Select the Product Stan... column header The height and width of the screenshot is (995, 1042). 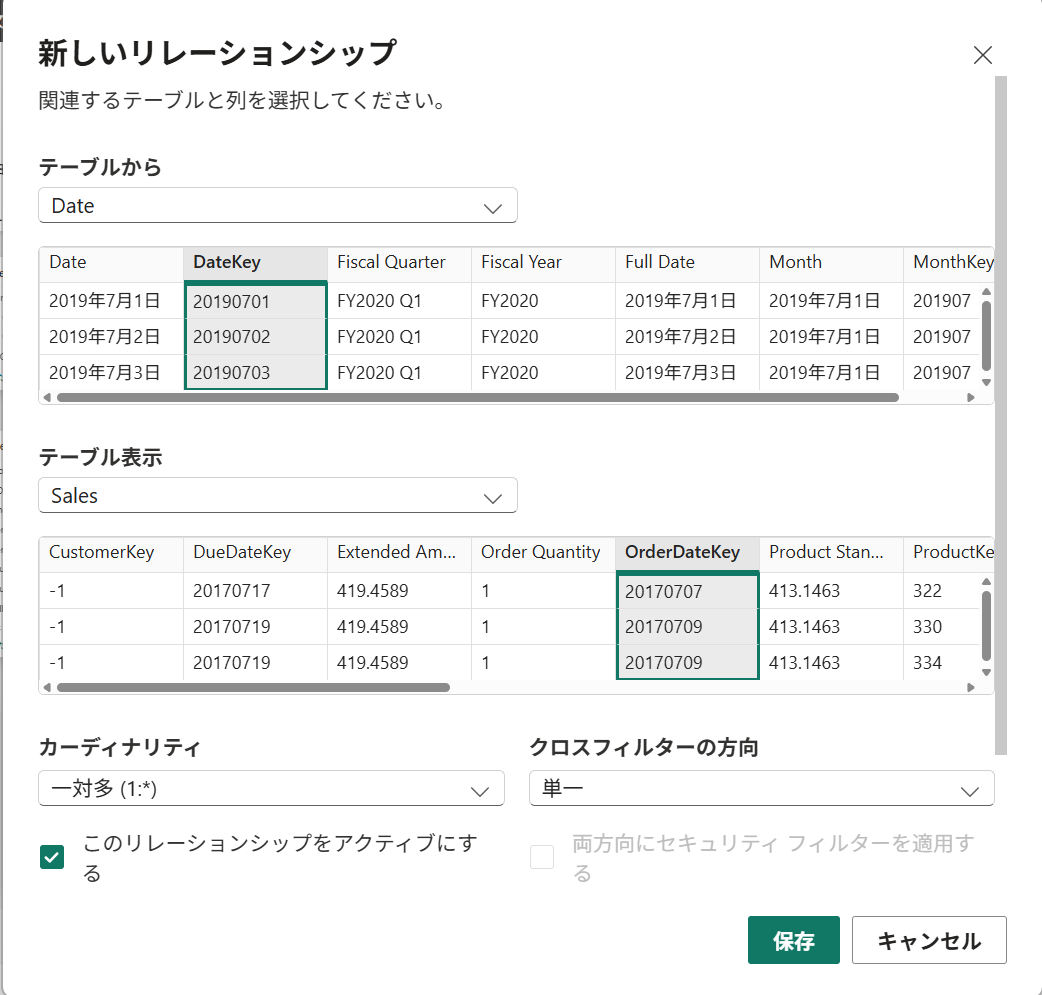tap(831, 552)
